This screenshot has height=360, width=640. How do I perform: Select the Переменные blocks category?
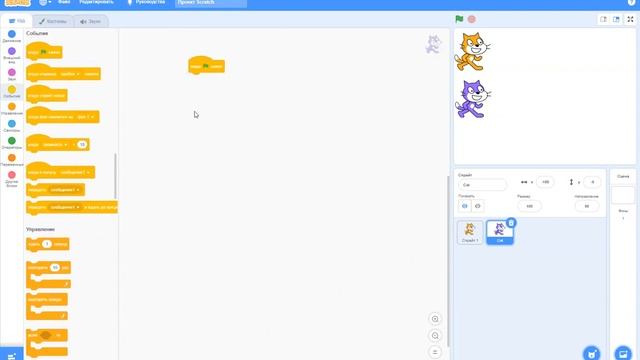coord(12,160)
